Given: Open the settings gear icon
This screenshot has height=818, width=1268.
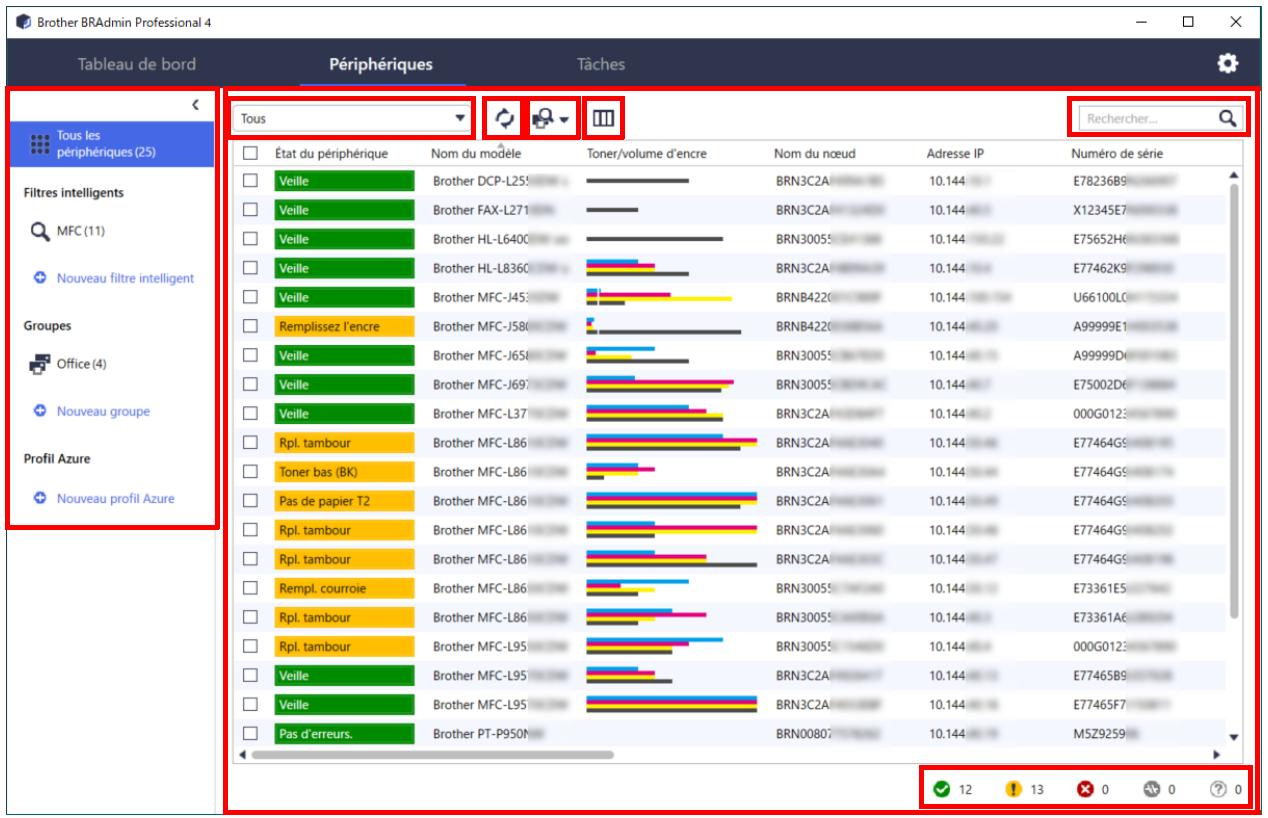Looking at the screenshot, I should click(1227, 63).
